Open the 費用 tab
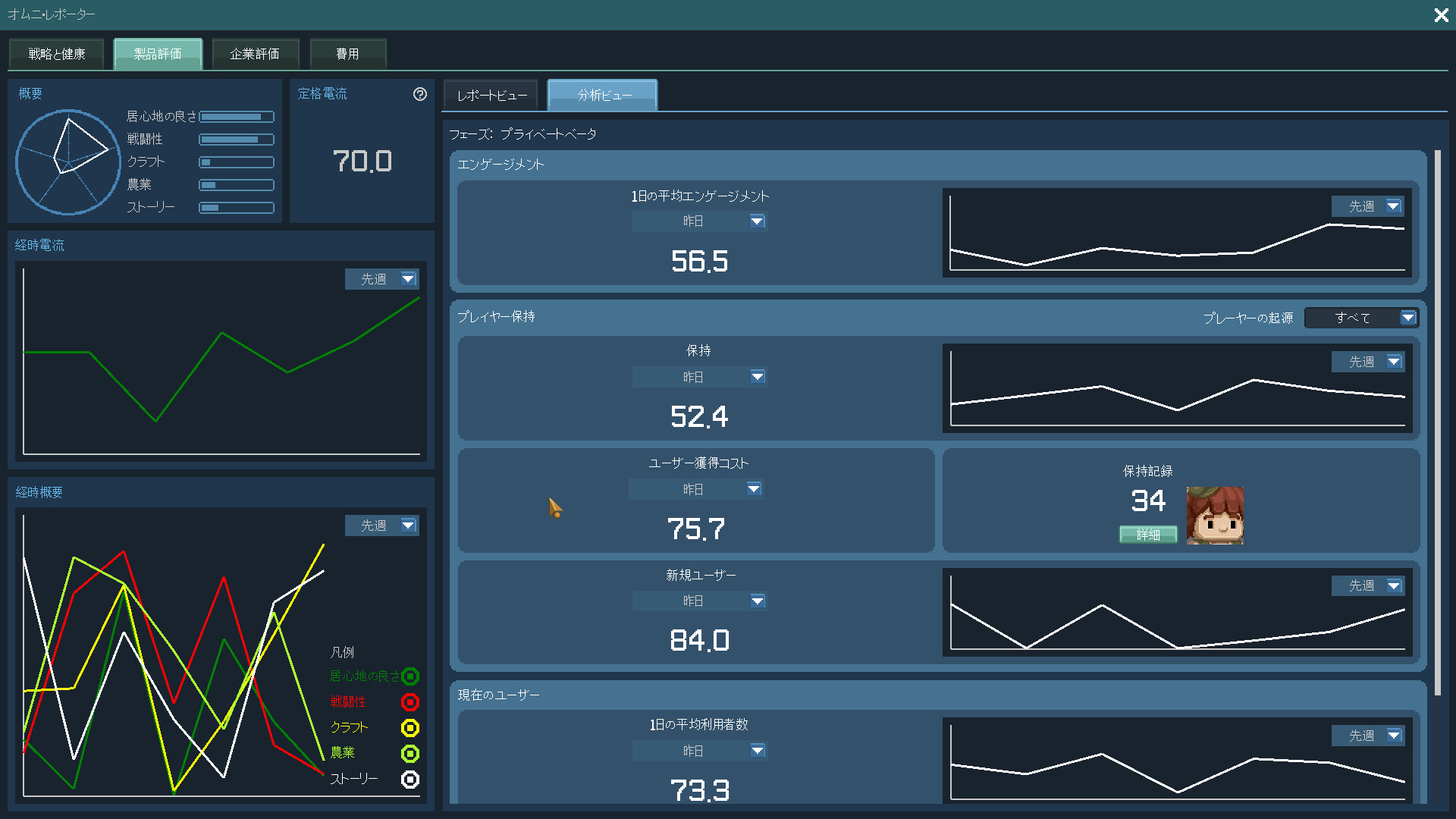1456x819 pixels. click(347, 54)
